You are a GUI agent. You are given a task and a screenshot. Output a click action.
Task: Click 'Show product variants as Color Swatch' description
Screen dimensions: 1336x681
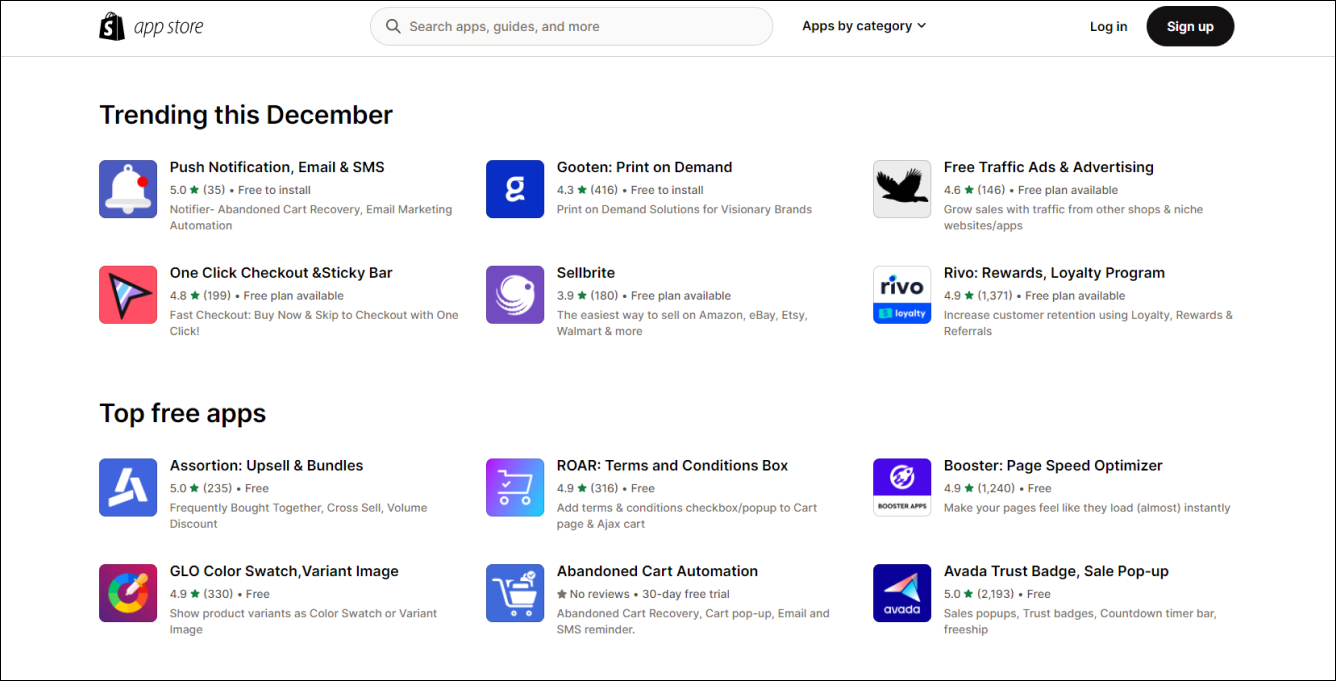coord(303,622)
